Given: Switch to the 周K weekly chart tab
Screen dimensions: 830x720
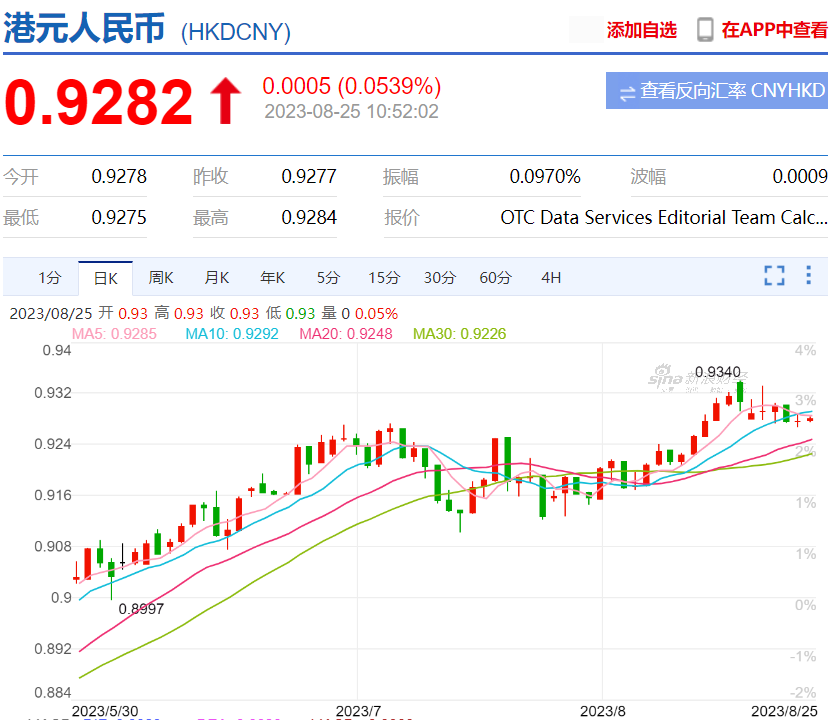Looking at the screenshot, I should (161, 277).
